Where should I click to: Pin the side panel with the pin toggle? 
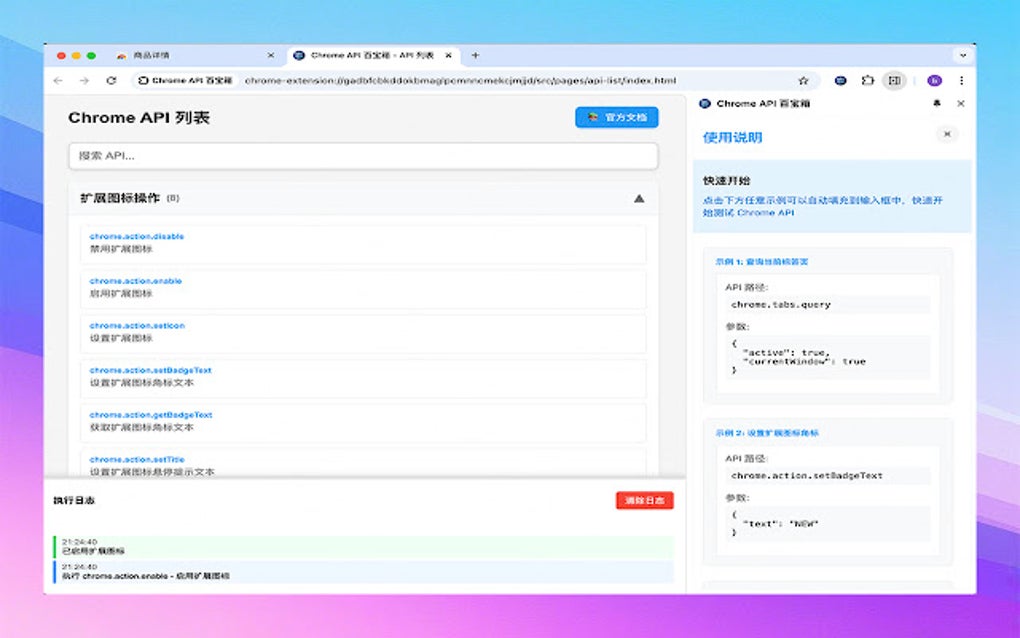point(937,103)
